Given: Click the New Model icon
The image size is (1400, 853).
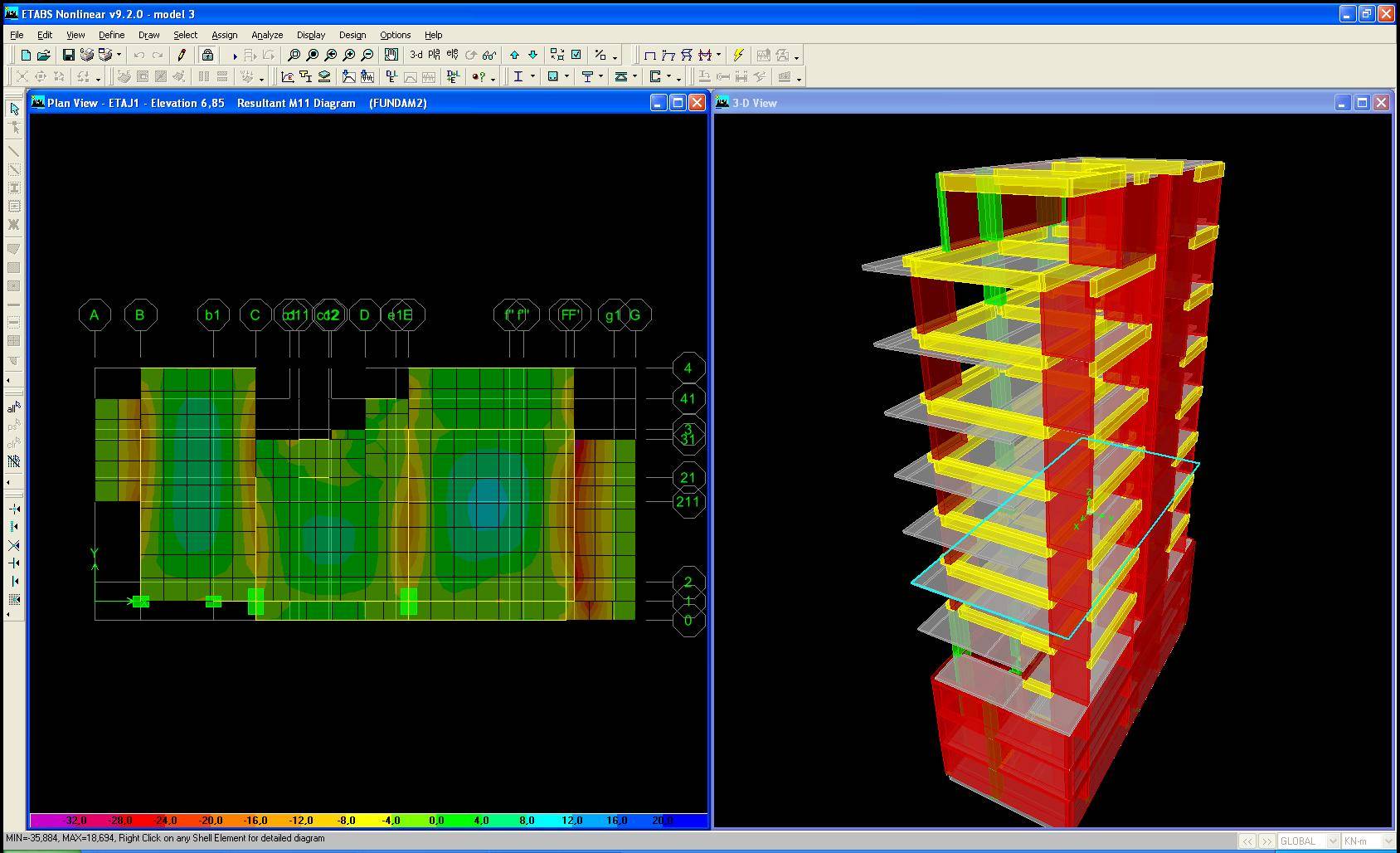Looking at the screenshot, I should pyautogui.click(x=26, y=55).
